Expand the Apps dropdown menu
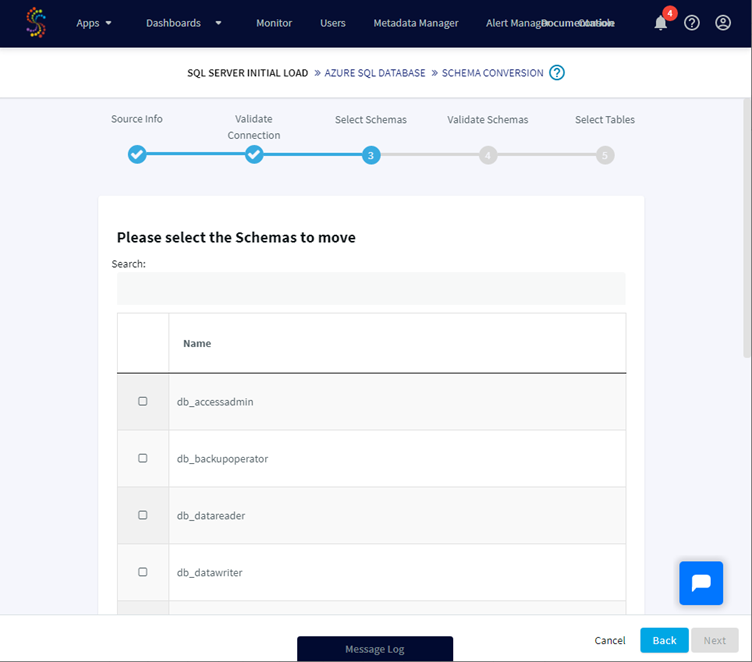 point(94,23)
